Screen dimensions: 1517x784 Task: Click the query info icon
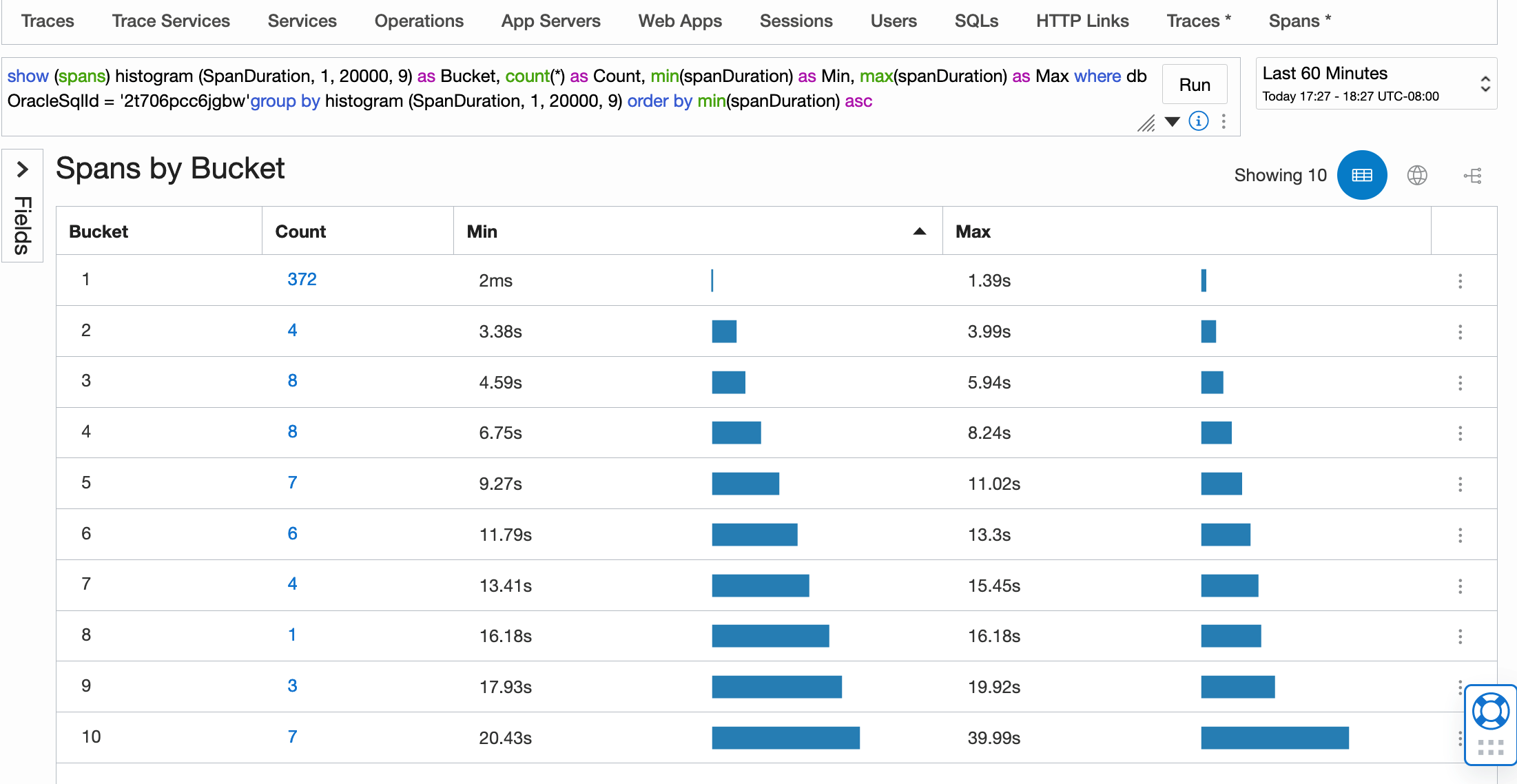[1199, 121]
